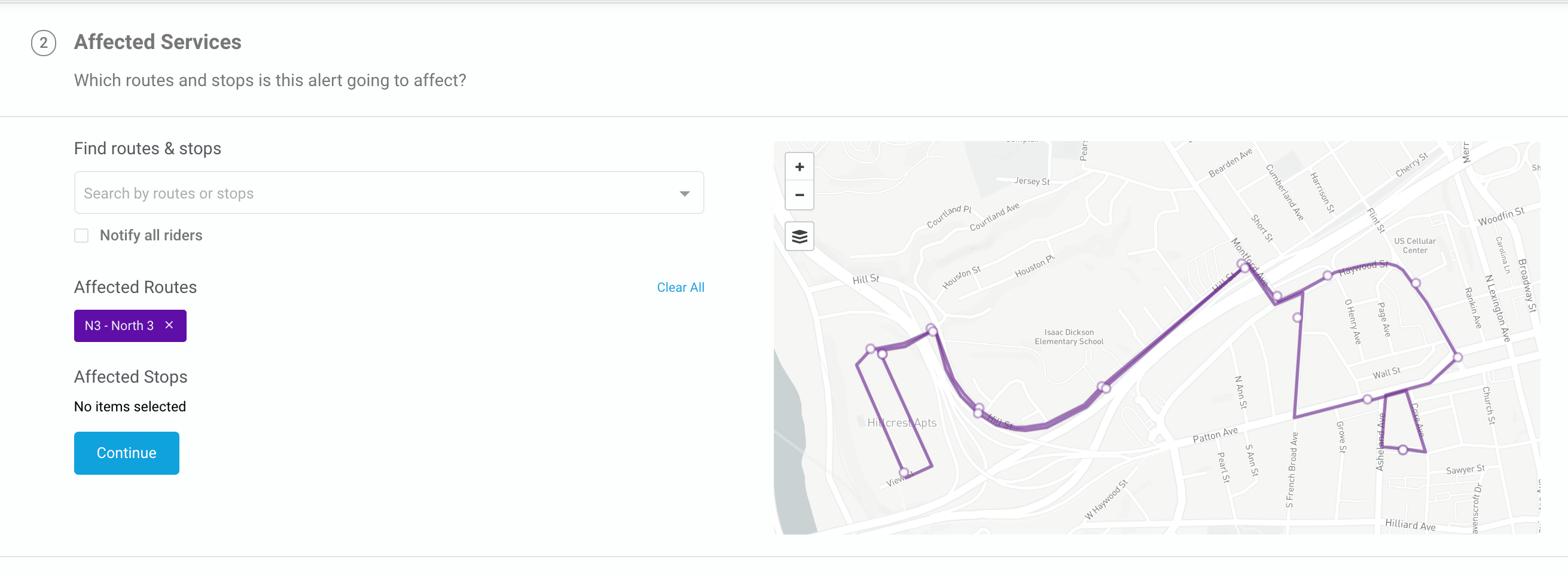The image size is (1568, 574).
Task: Select the stop marker near Haywood St
Action: [1328, 276]
